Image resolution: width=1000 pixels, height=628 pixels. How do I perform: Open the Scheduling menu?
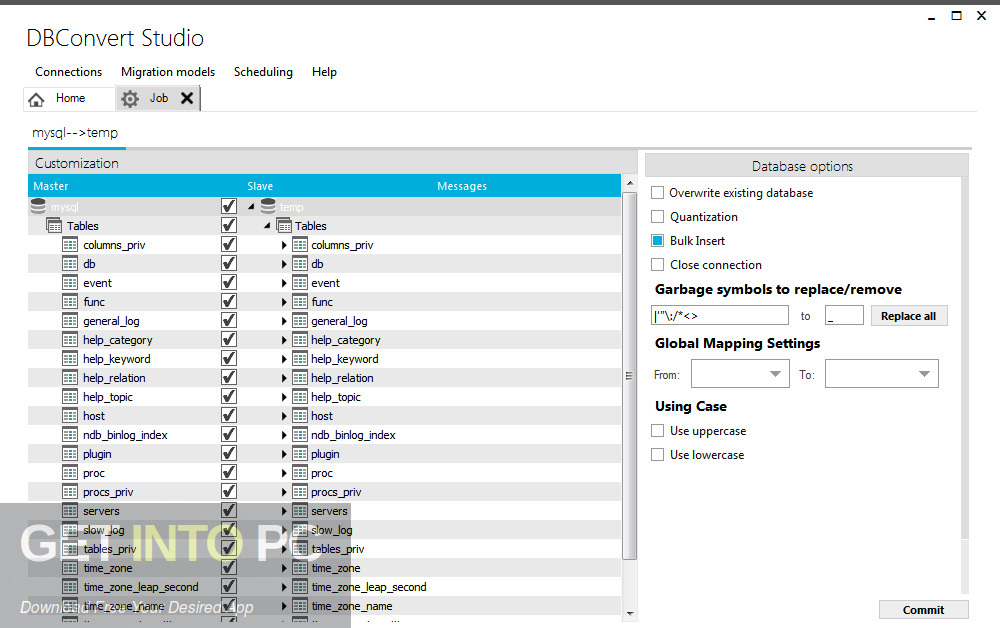(x=263, y=72)
